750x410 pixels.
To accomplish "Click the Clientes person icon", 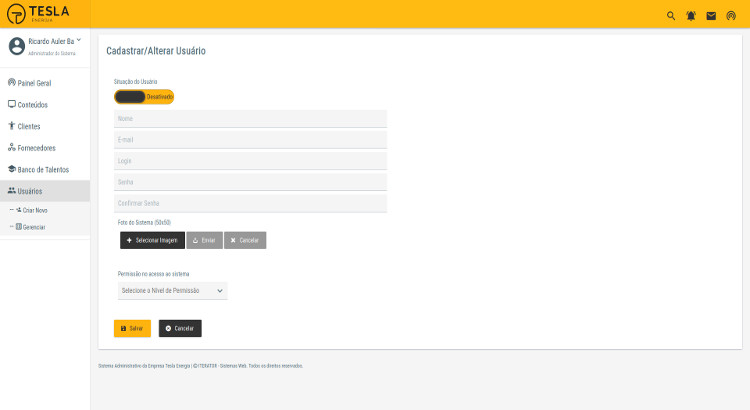I will click(11, 125).
